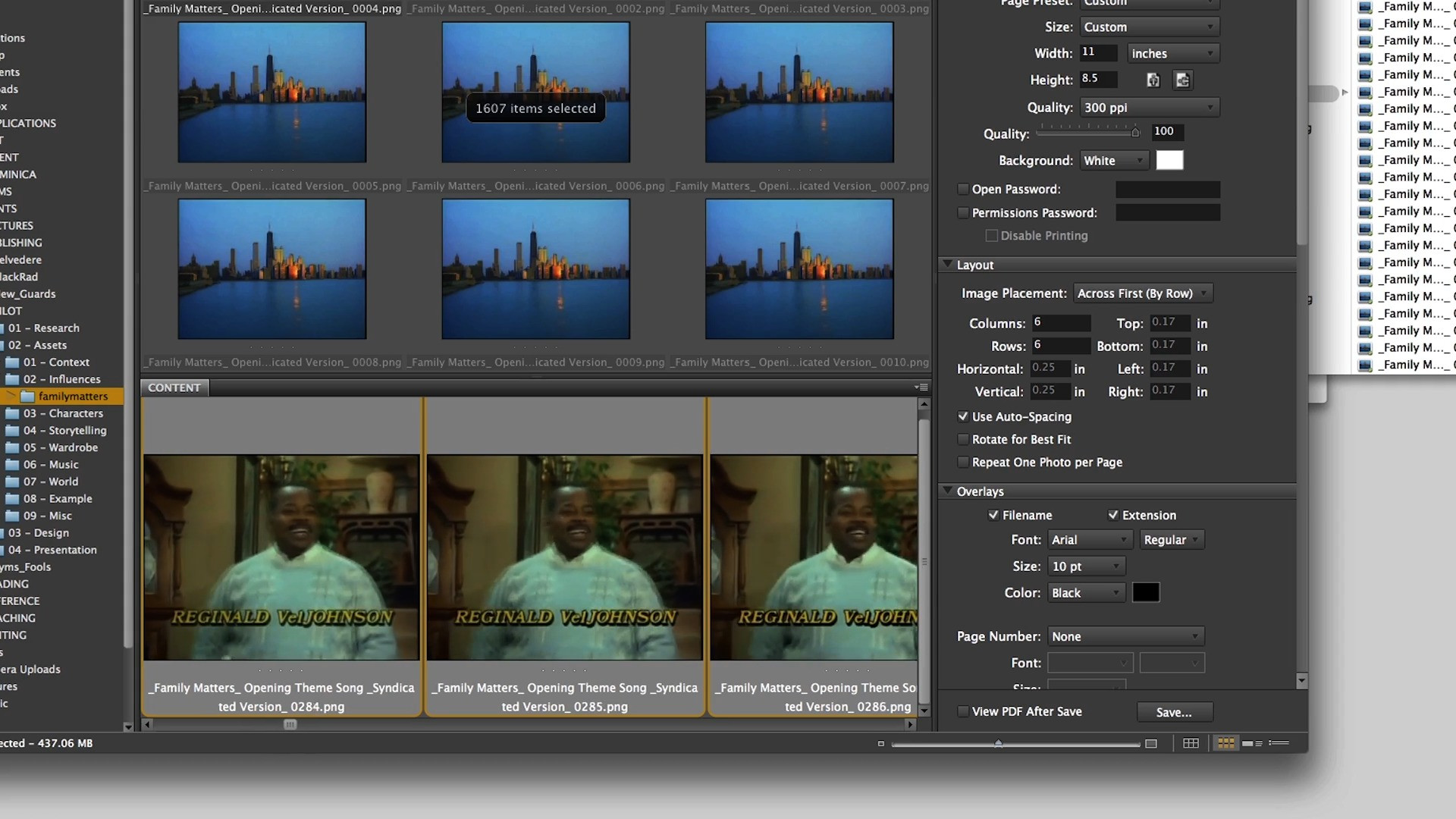The image size is (1456, 819).
Task: Open the 300 ppi Quality dropdown
Action: pyautogui.click(x=1149, y=108)
